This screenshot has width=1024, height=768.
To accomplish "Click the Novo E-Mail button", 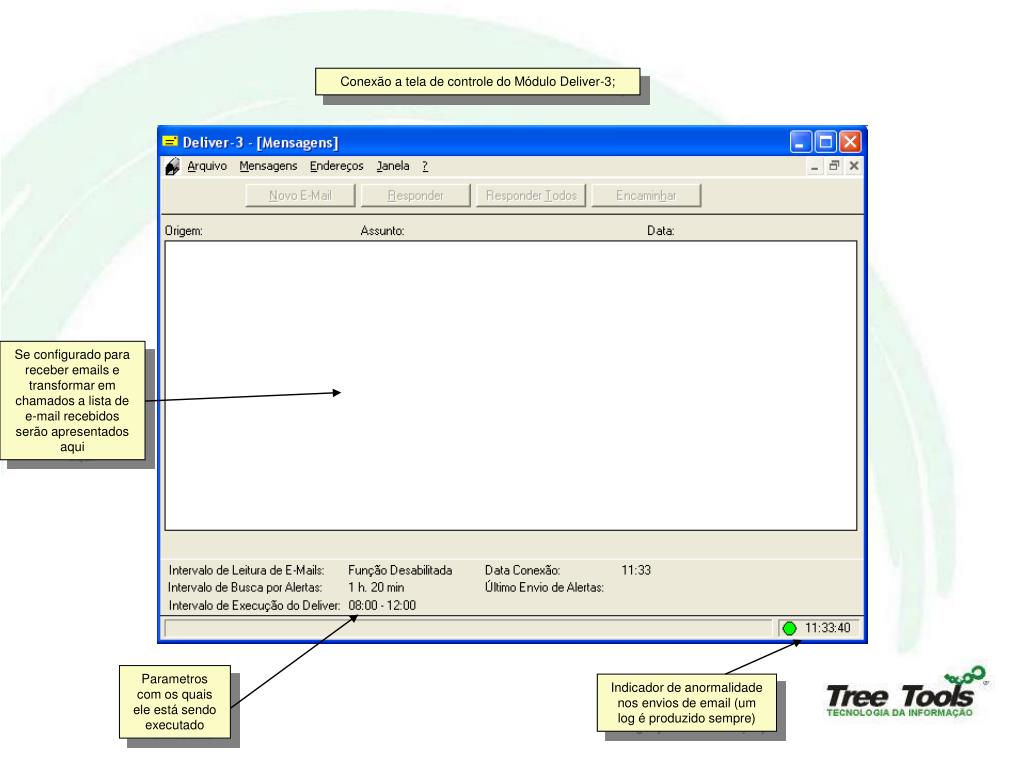I will pos(300,195).
